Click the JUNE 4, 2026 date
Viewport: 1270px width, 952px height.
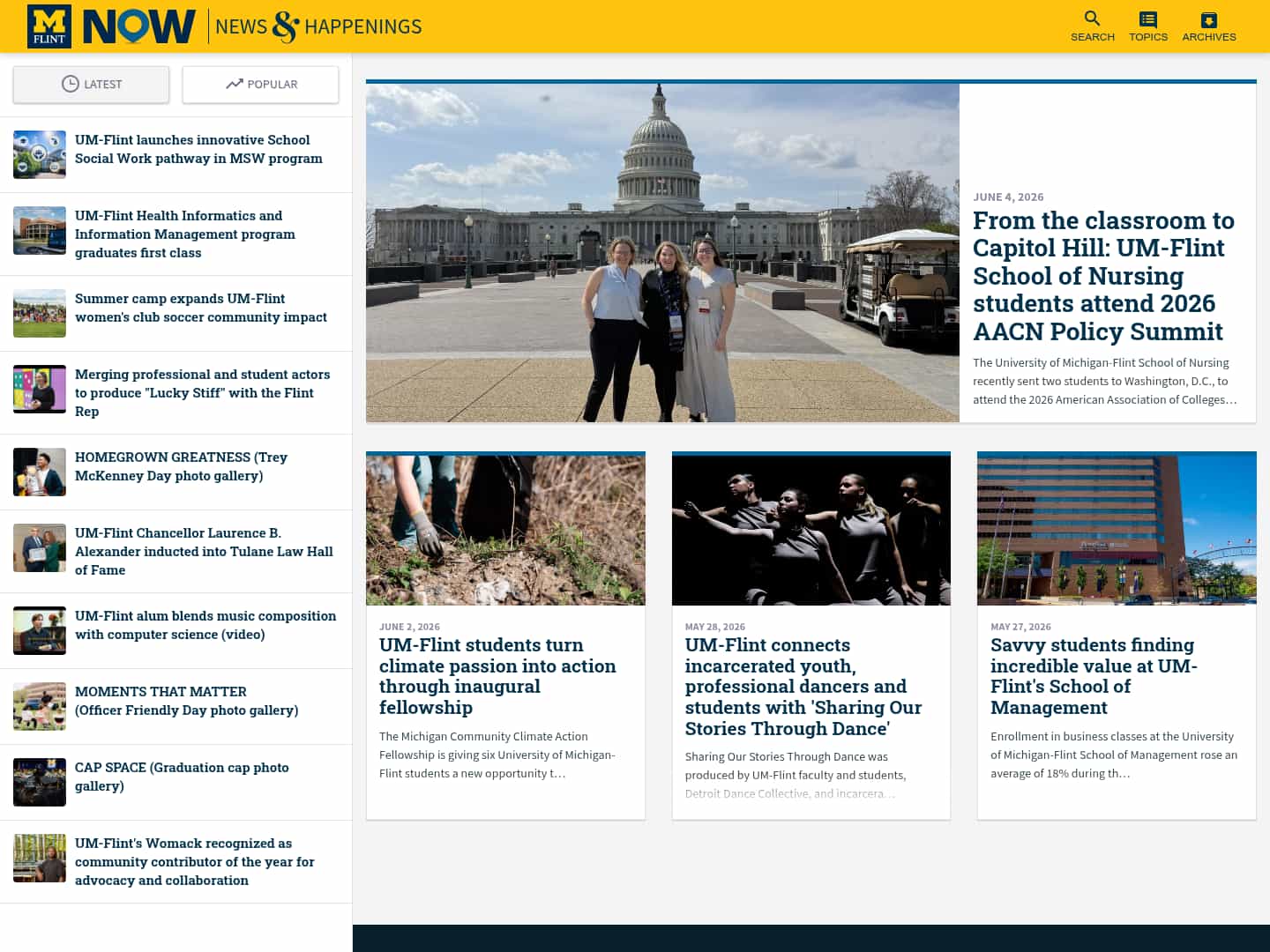coord(1008,197)
